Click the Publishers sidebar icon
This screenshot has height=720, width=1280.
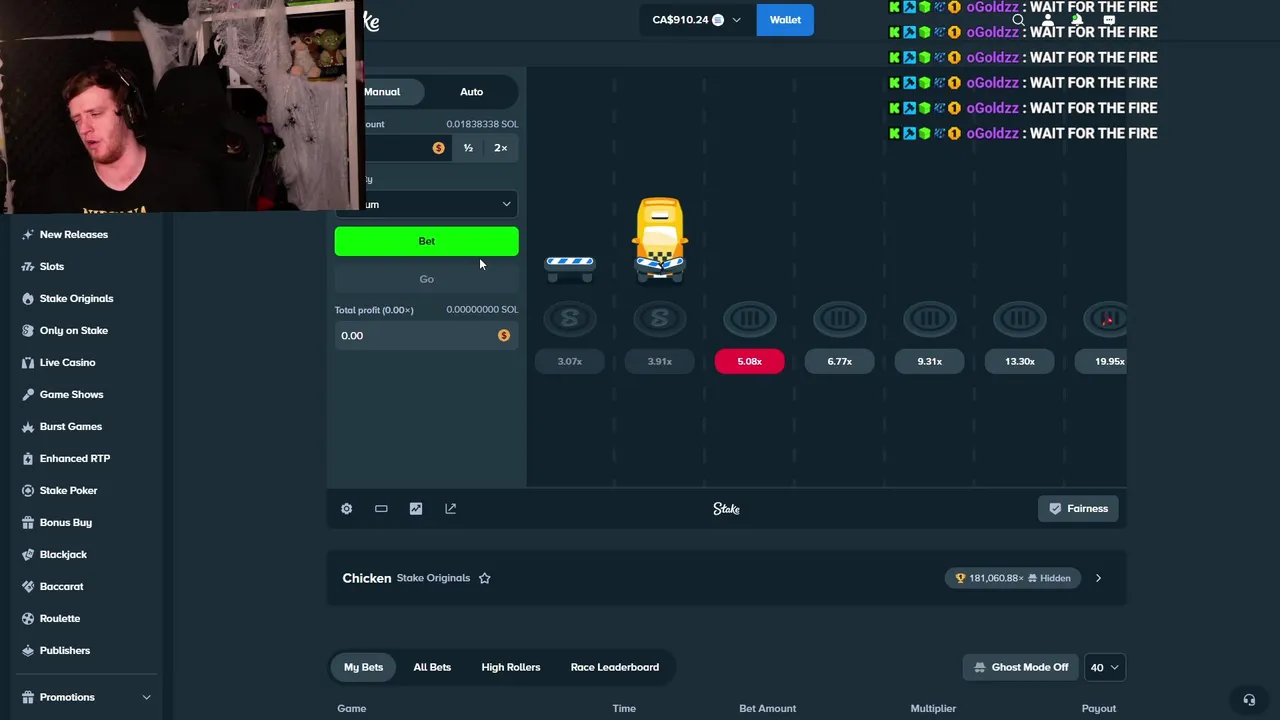tap(28, 650)
